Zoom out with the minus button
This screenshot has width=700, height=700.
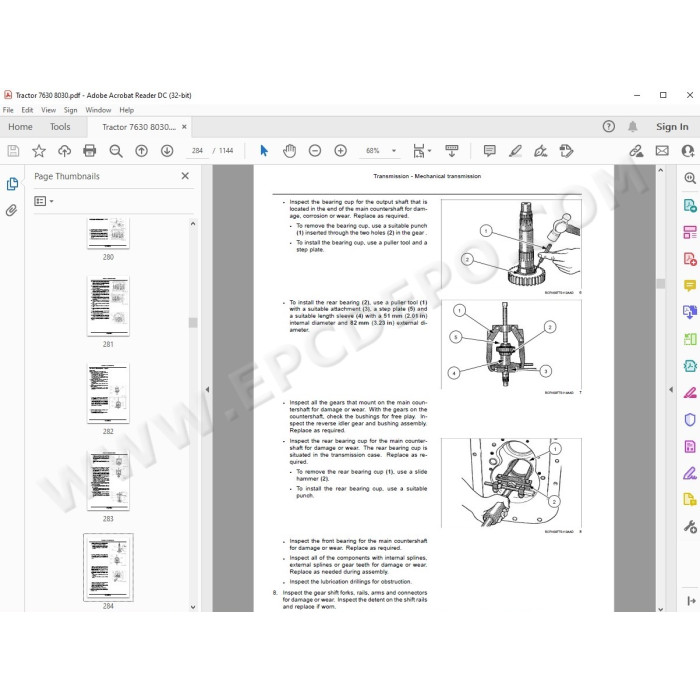[315, 151]
